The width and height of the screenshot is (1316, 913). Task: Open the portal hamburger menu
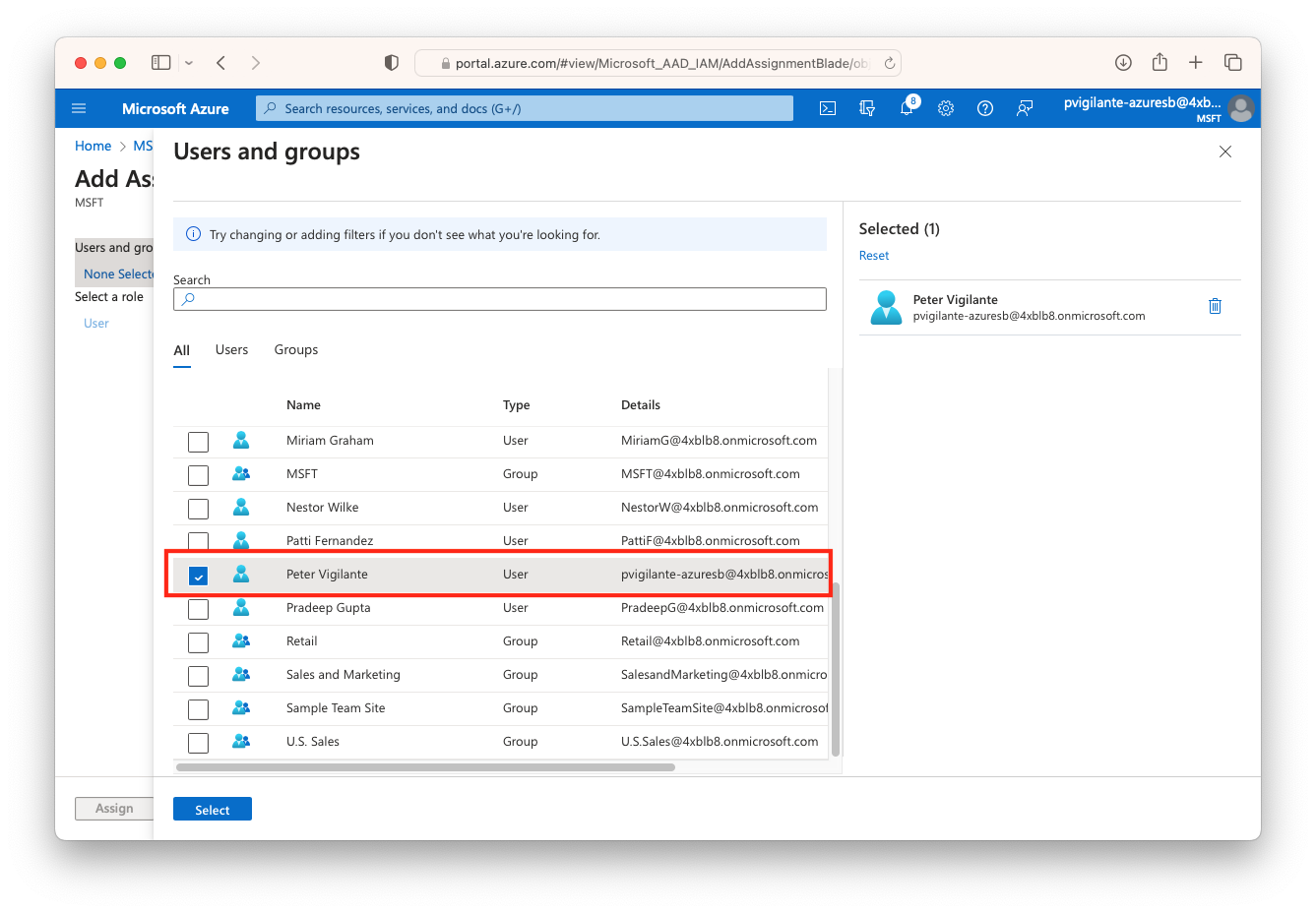click(x=79, y=108)
